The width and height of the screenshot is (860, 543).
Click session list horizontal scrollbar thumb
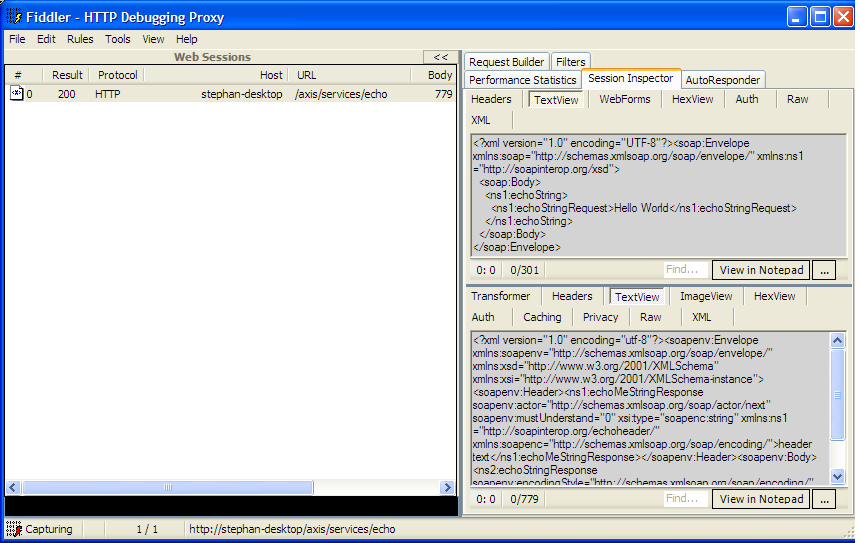(168, 487)
